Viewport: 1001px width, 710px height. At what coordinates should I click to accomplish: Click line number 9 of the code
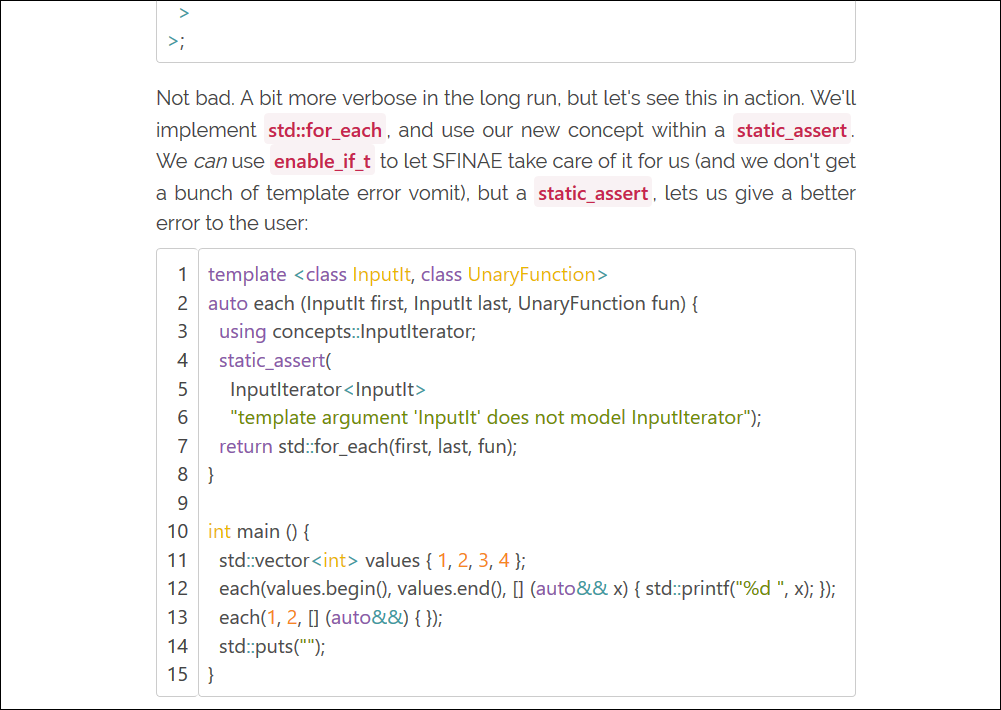point(182,503)
